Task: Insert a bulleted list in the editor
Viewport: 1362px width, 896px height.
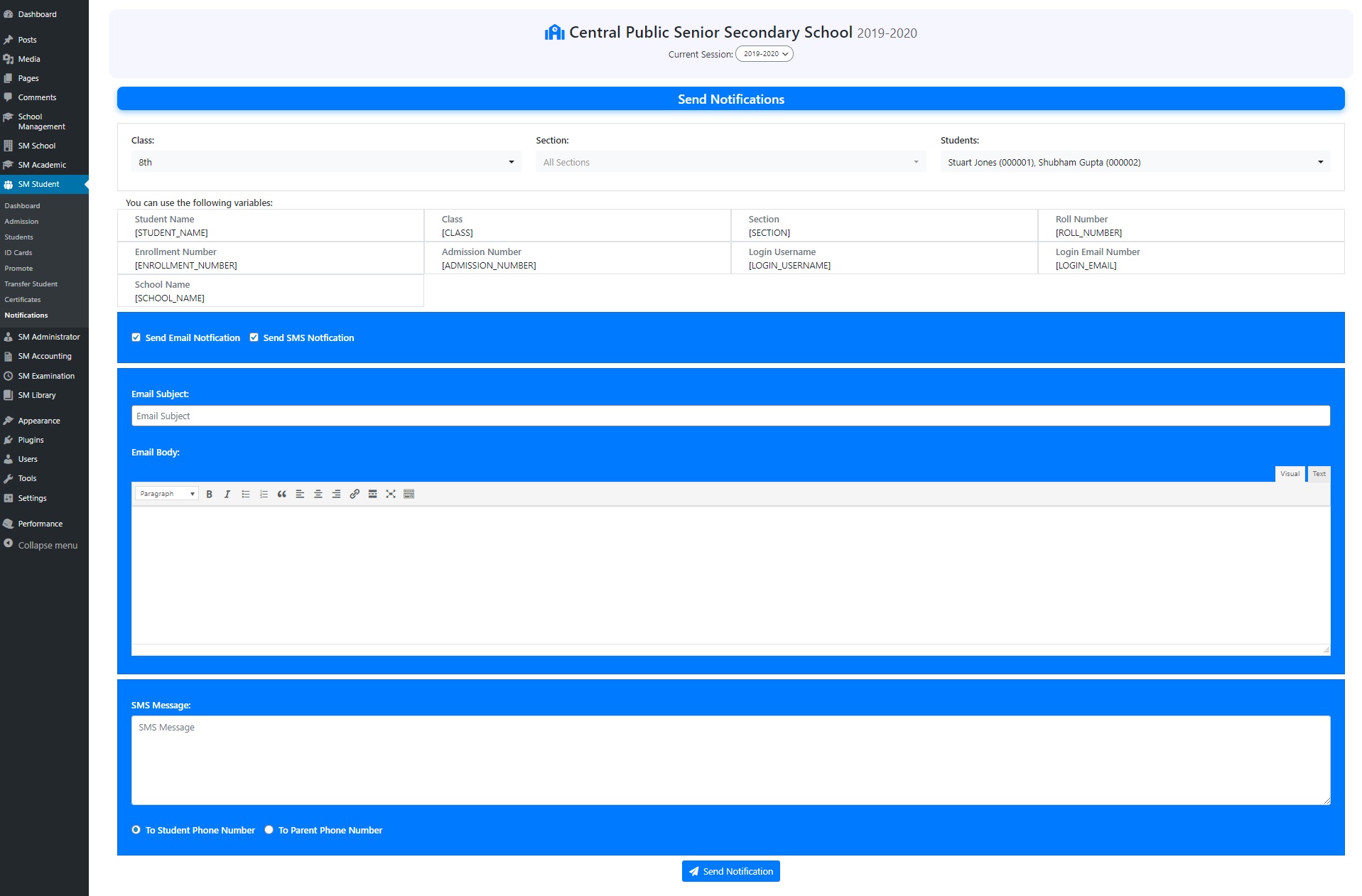Action: point(246,494)
